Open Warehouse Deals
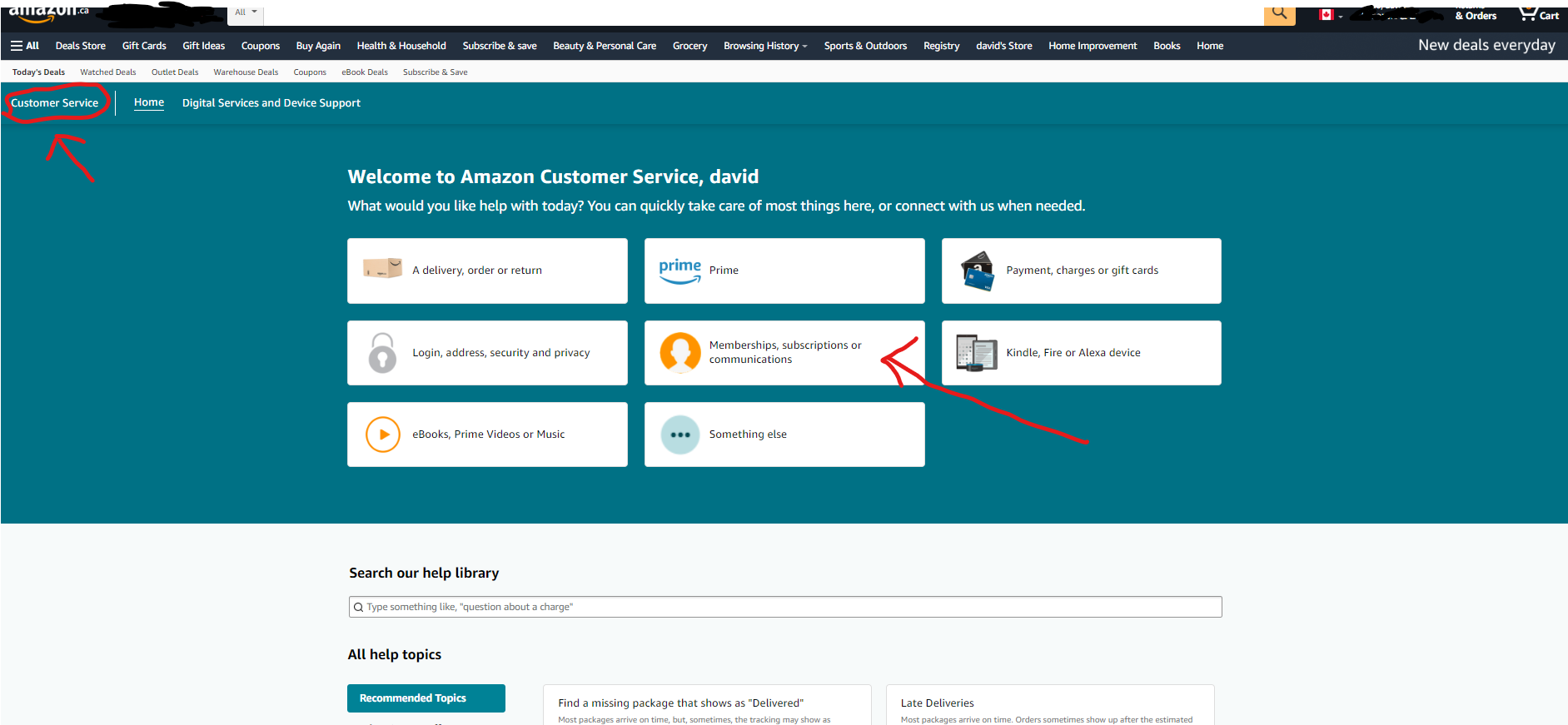The image size is (1568, 725). 246,72
